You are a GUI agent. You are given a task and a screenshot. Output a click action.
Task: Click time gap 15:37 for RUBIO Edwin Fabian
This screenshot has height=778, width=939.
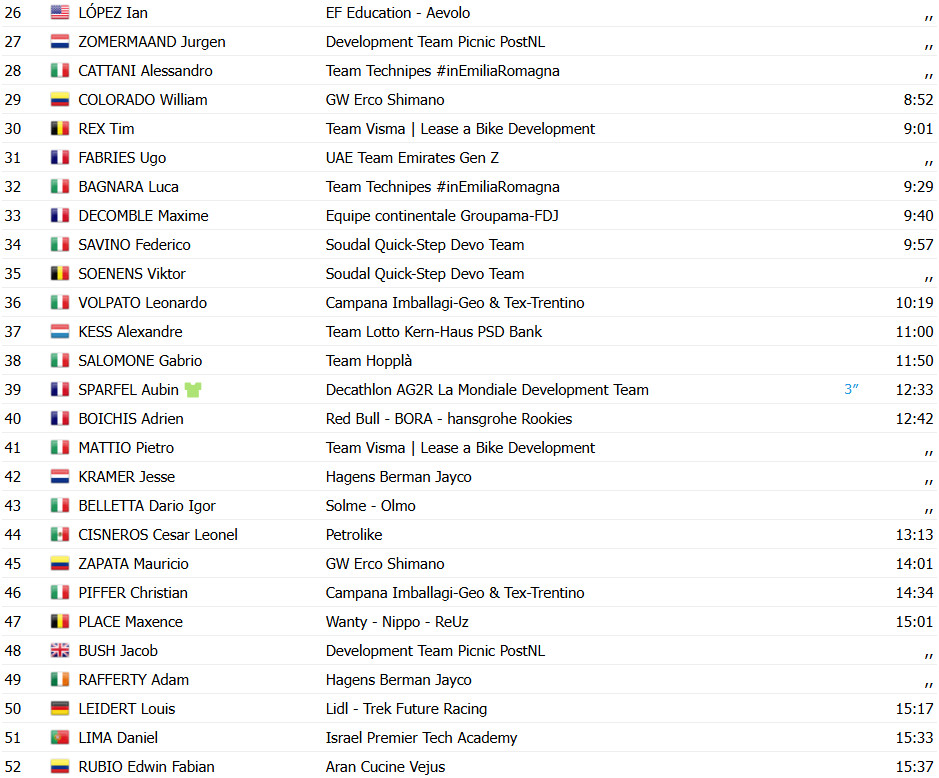[914, 767]
